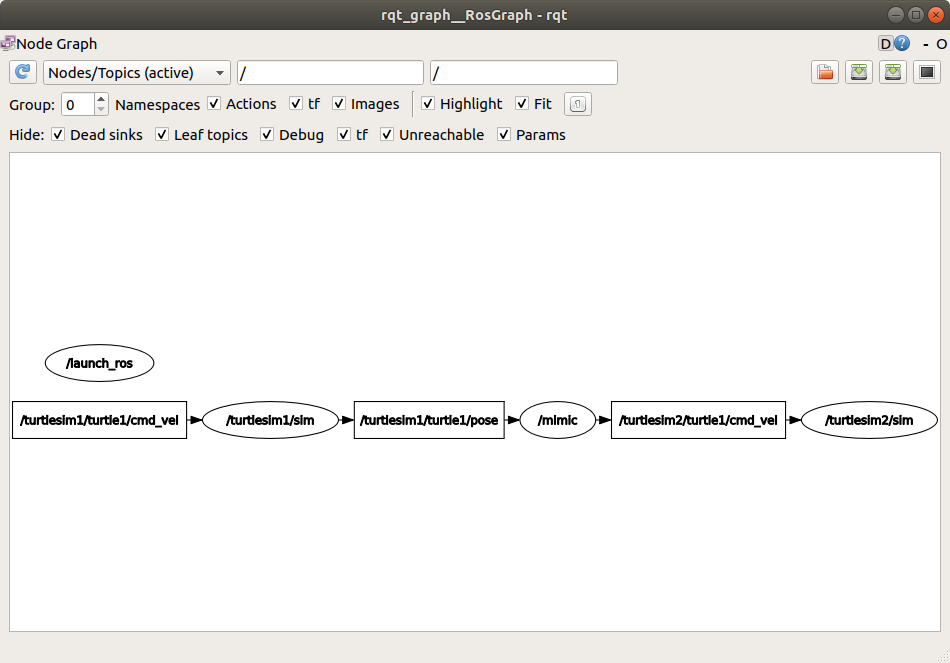Click the screenshot square icon at top right
The width and height of the screenshot is (950, 663).
point(926,72)
